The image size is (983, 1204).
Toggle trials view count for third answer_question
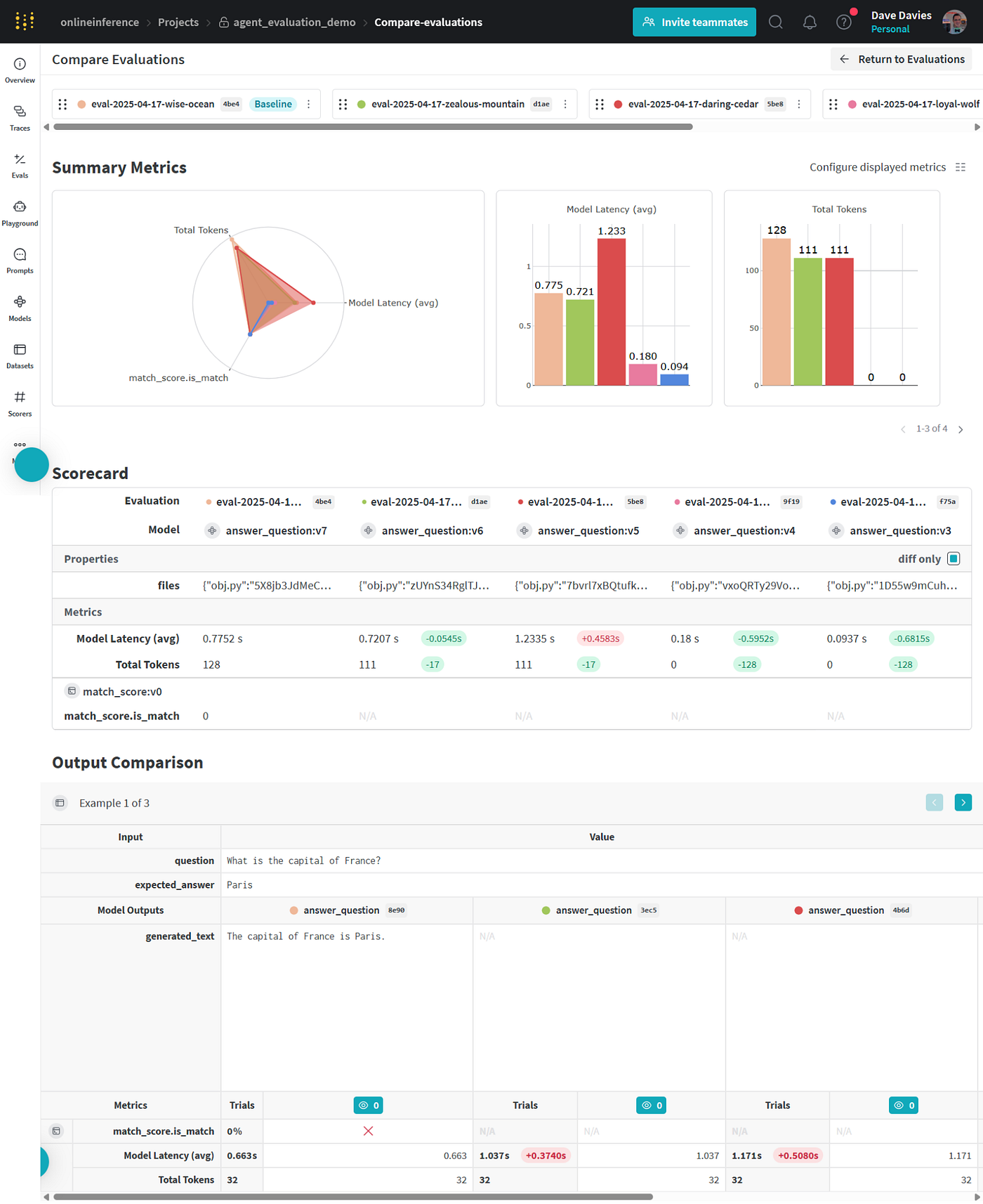coord(904,1105)
